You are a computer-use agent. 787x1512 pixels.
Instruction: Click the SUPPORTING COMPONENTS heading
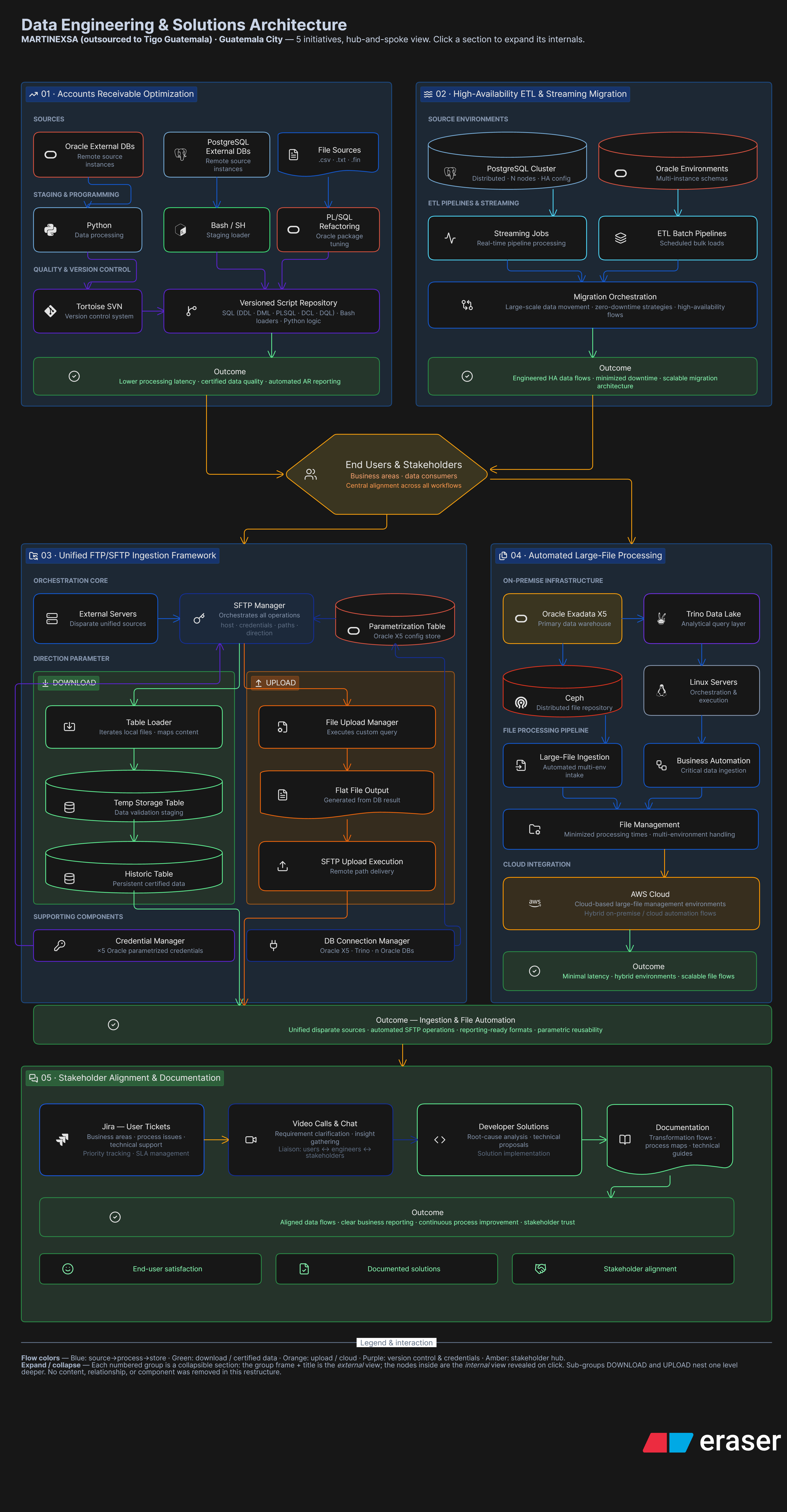coord(78,917)
